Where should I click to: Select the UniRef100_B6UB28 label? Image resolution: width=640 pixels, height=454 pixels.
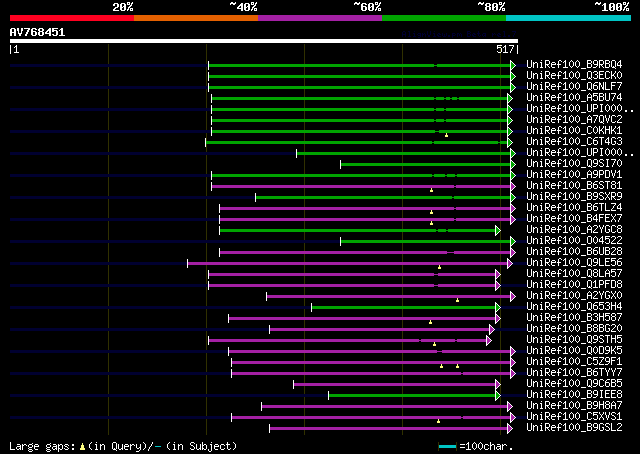[574, 252]
